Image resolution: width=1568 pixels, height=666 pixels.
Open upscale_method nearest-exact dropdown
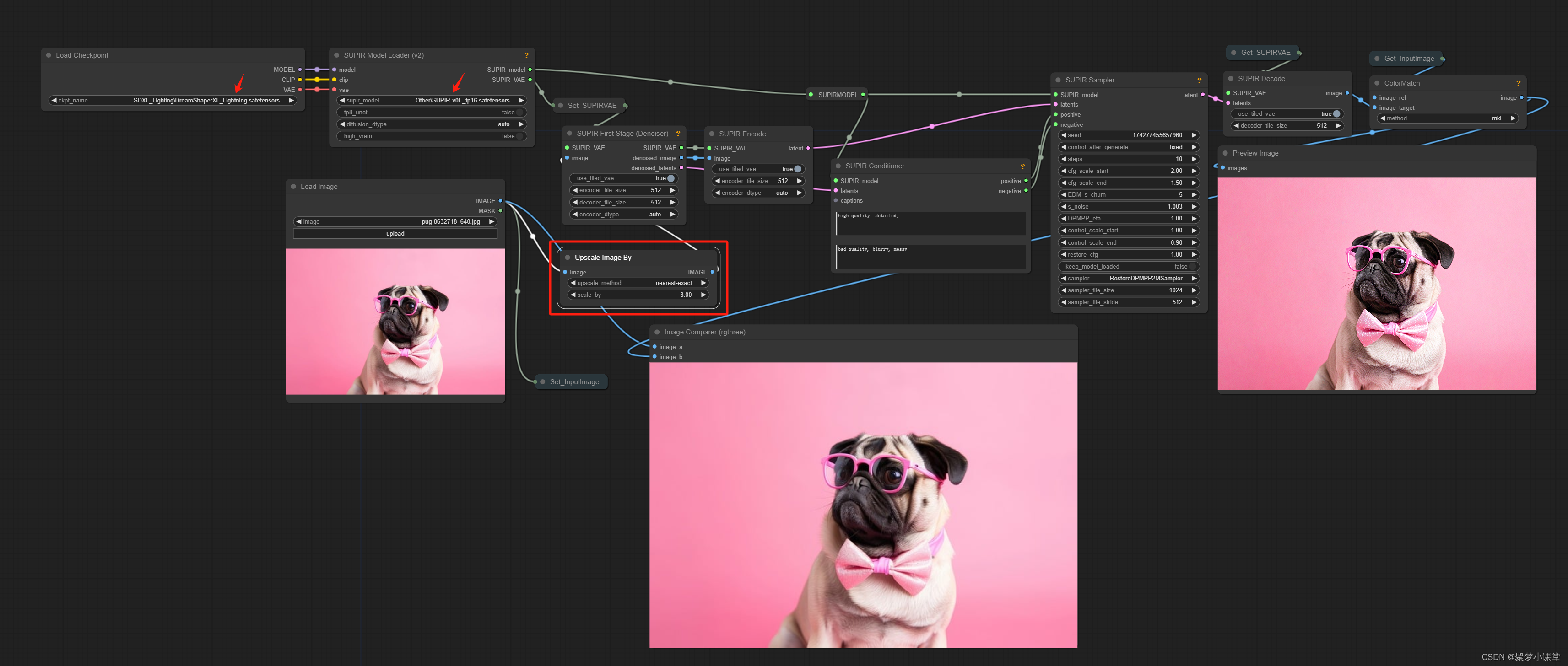coord(638,283)
